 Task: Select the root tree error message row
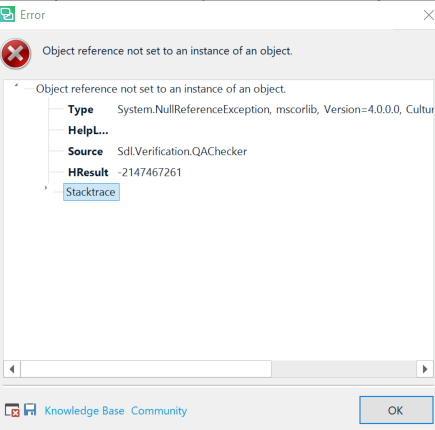point(161,89)
